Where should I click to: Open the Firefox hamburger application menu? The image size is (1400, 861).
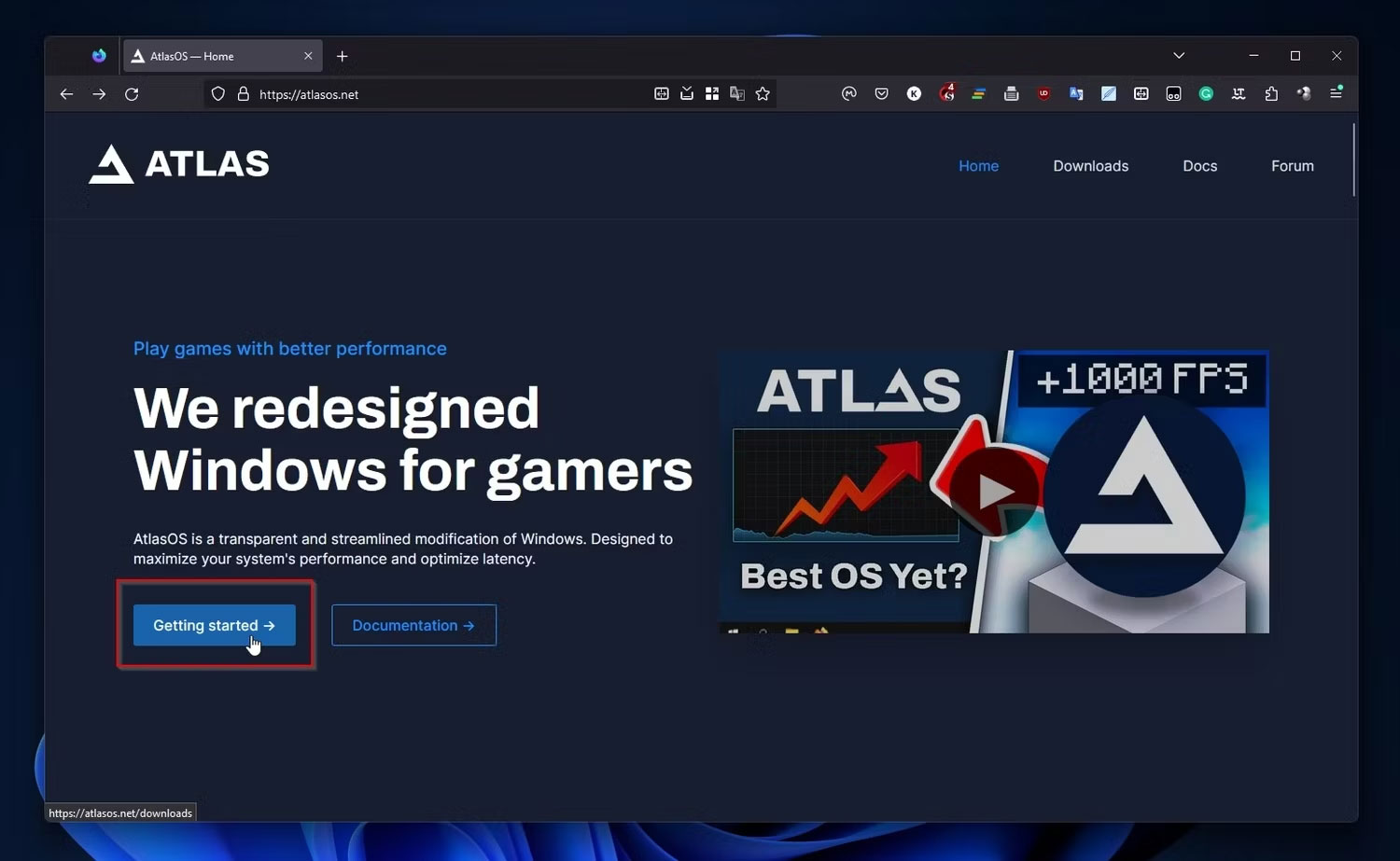pos(1337,93)
